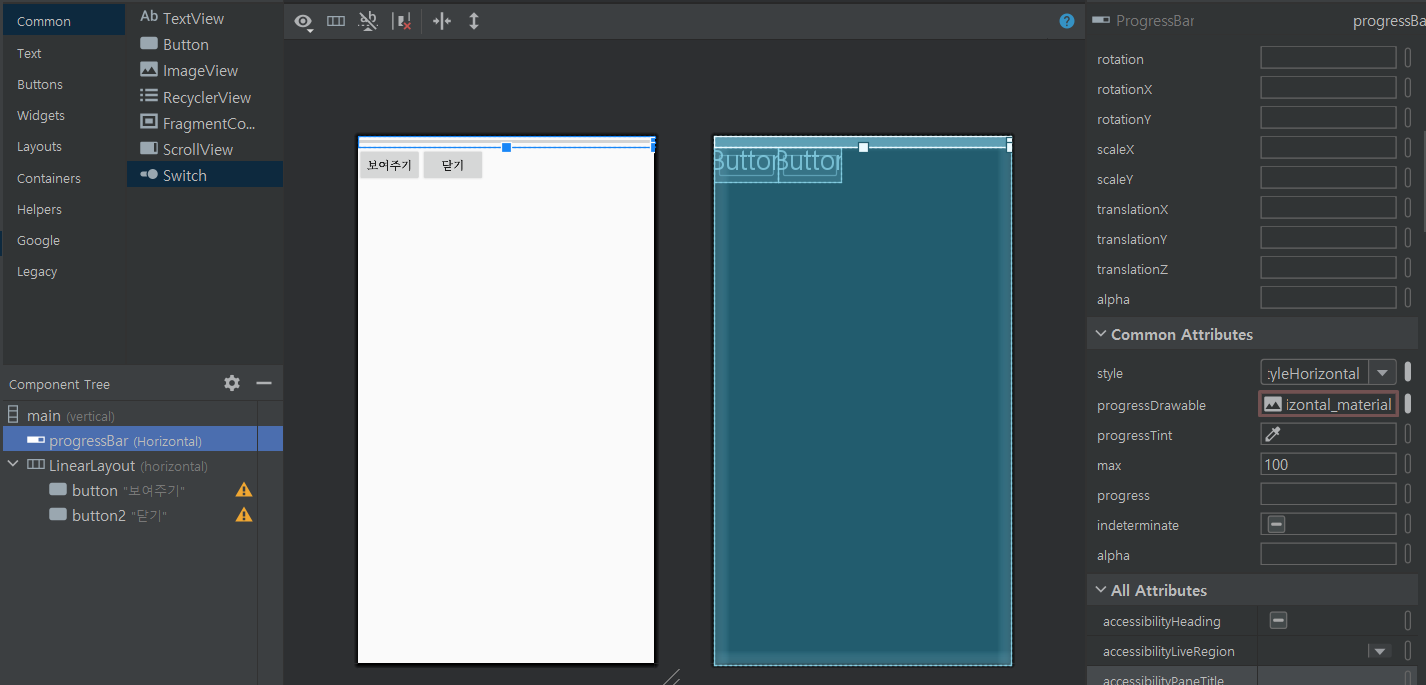Click the horizontal distribute icon
This screenshot has width=1426, height=685.
coord(442,21)
